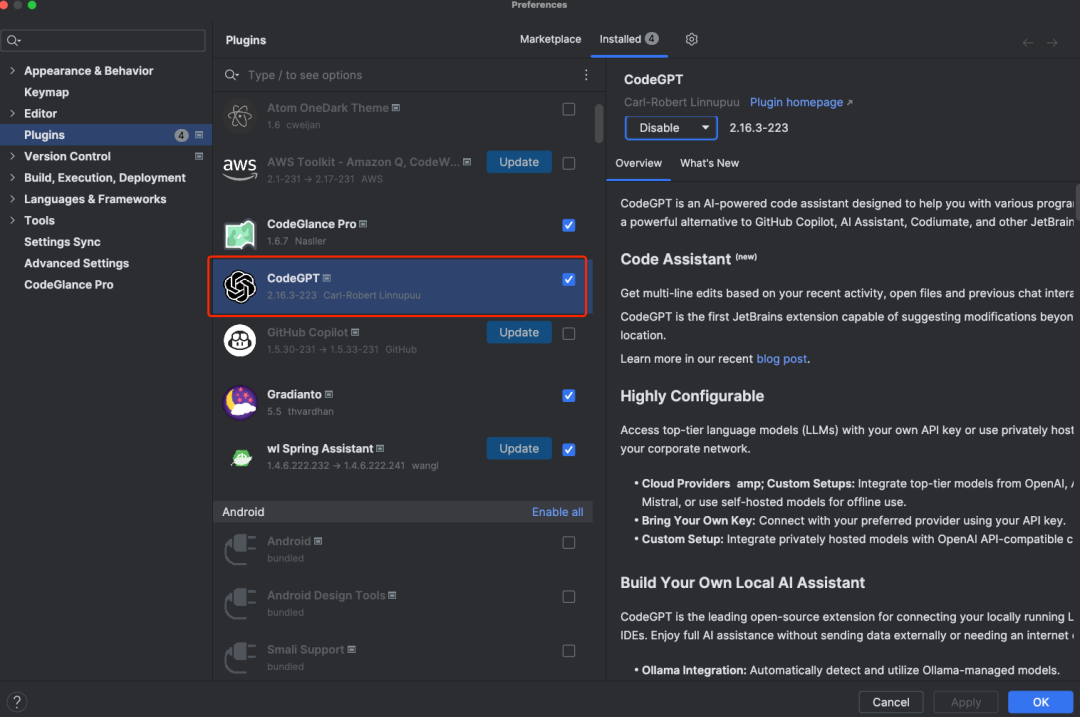The image size is (1080, 717).
Task: Open the Disable button dropdown arrow
Action: coord(705,127)
